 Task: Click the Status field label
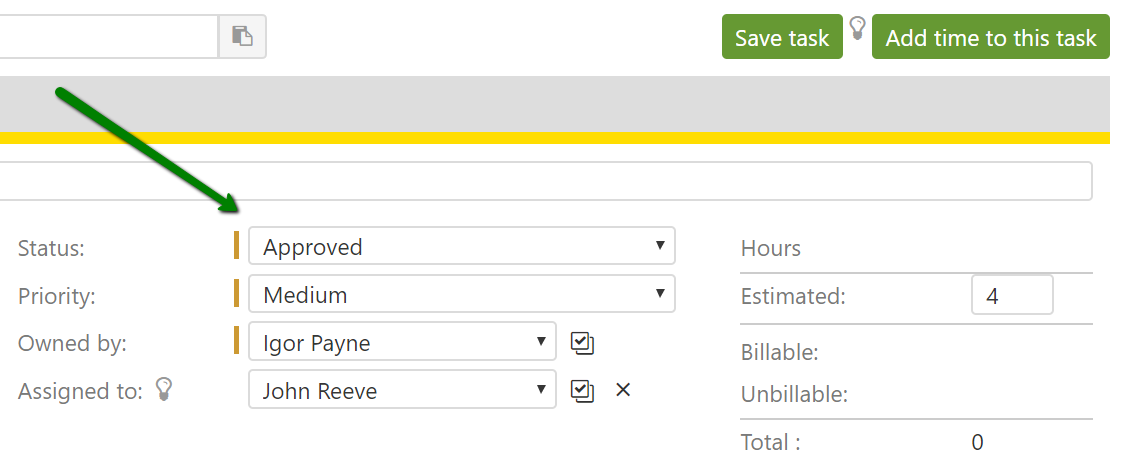pyautogui.click(x=51, y=248)
